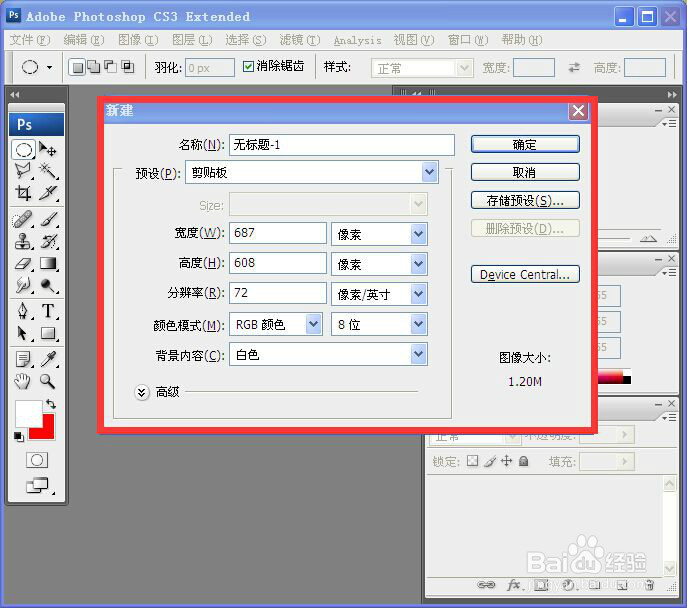Open the tool preset picker arrow

50,67
